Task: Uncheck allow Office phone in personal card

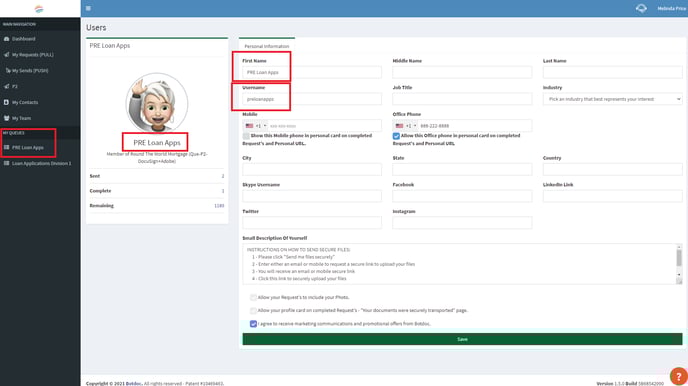Action: click(396, 136)
